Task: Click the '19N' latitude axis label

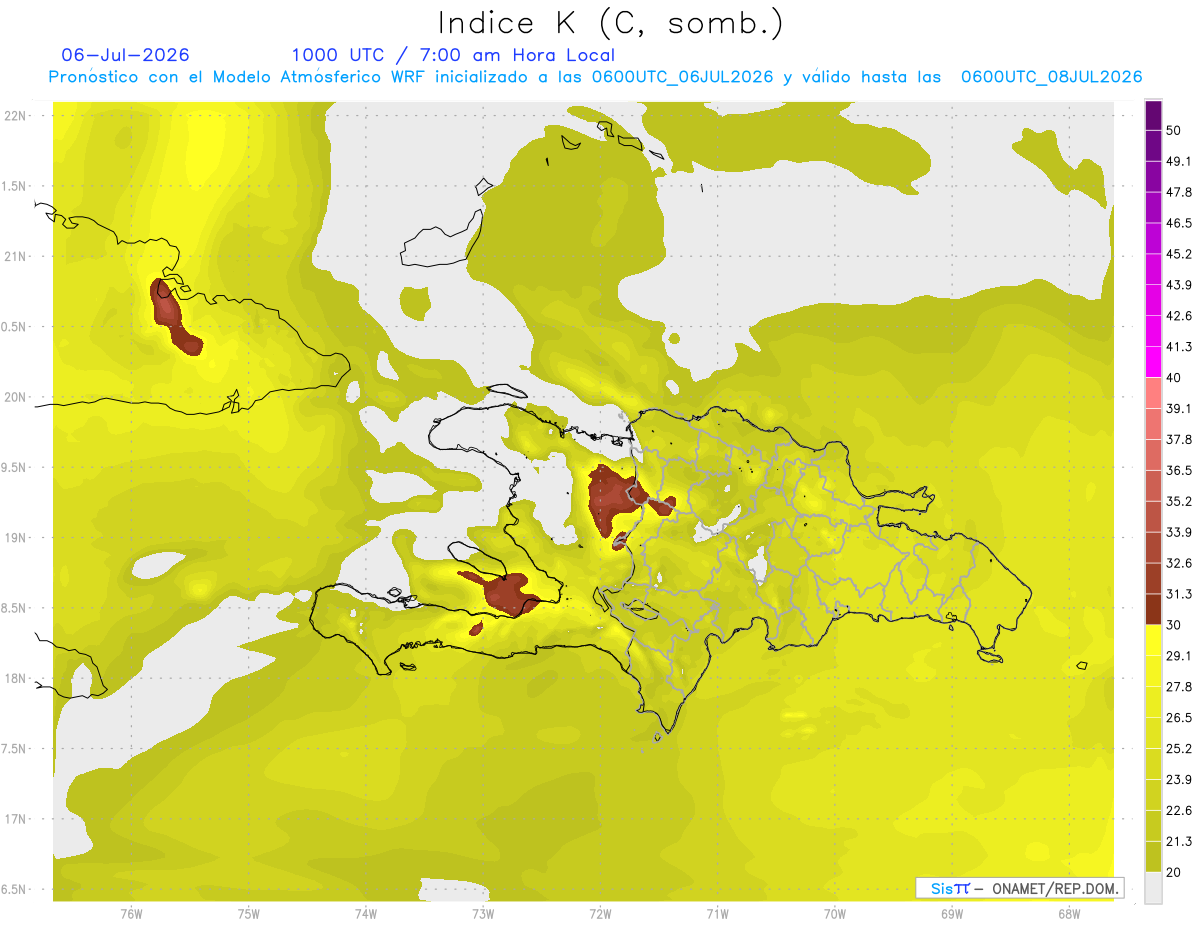Action: pyautogui.click(x=16, y=537)
